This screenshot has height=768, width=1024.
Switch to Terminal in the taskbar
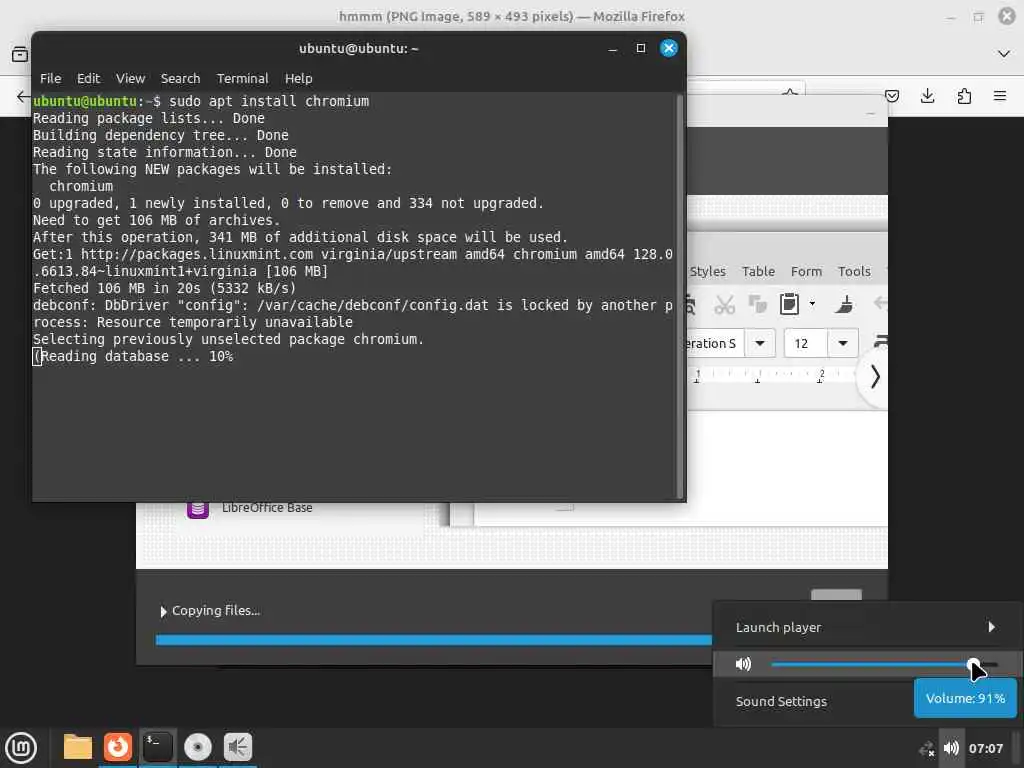pyautogui.click(x=158, y=747)
